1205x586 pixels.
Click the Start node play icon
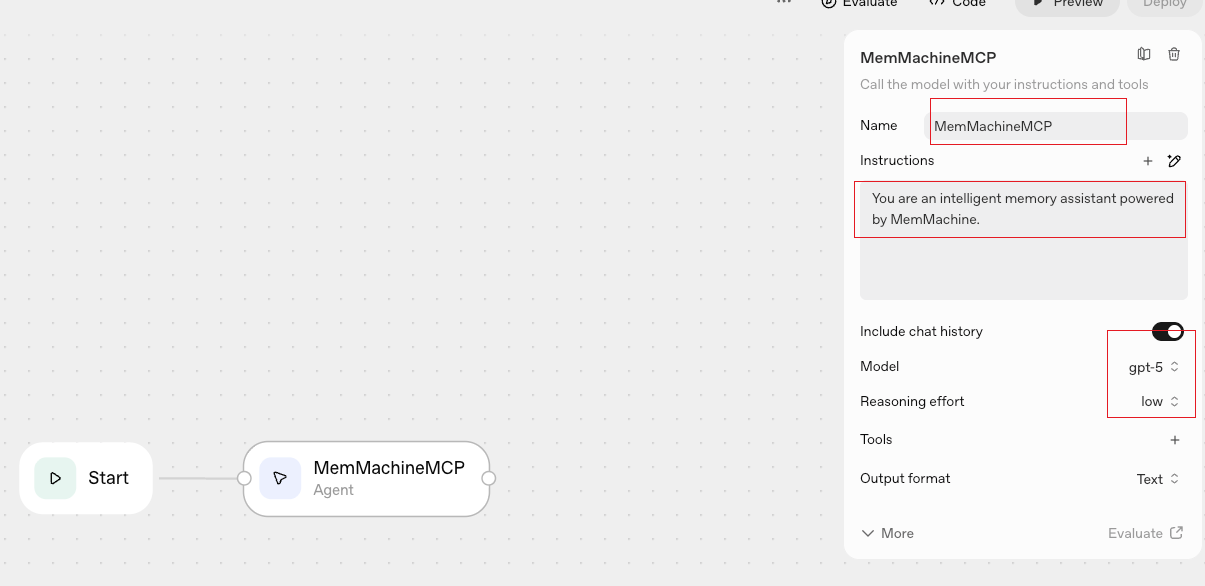point(55,478)
